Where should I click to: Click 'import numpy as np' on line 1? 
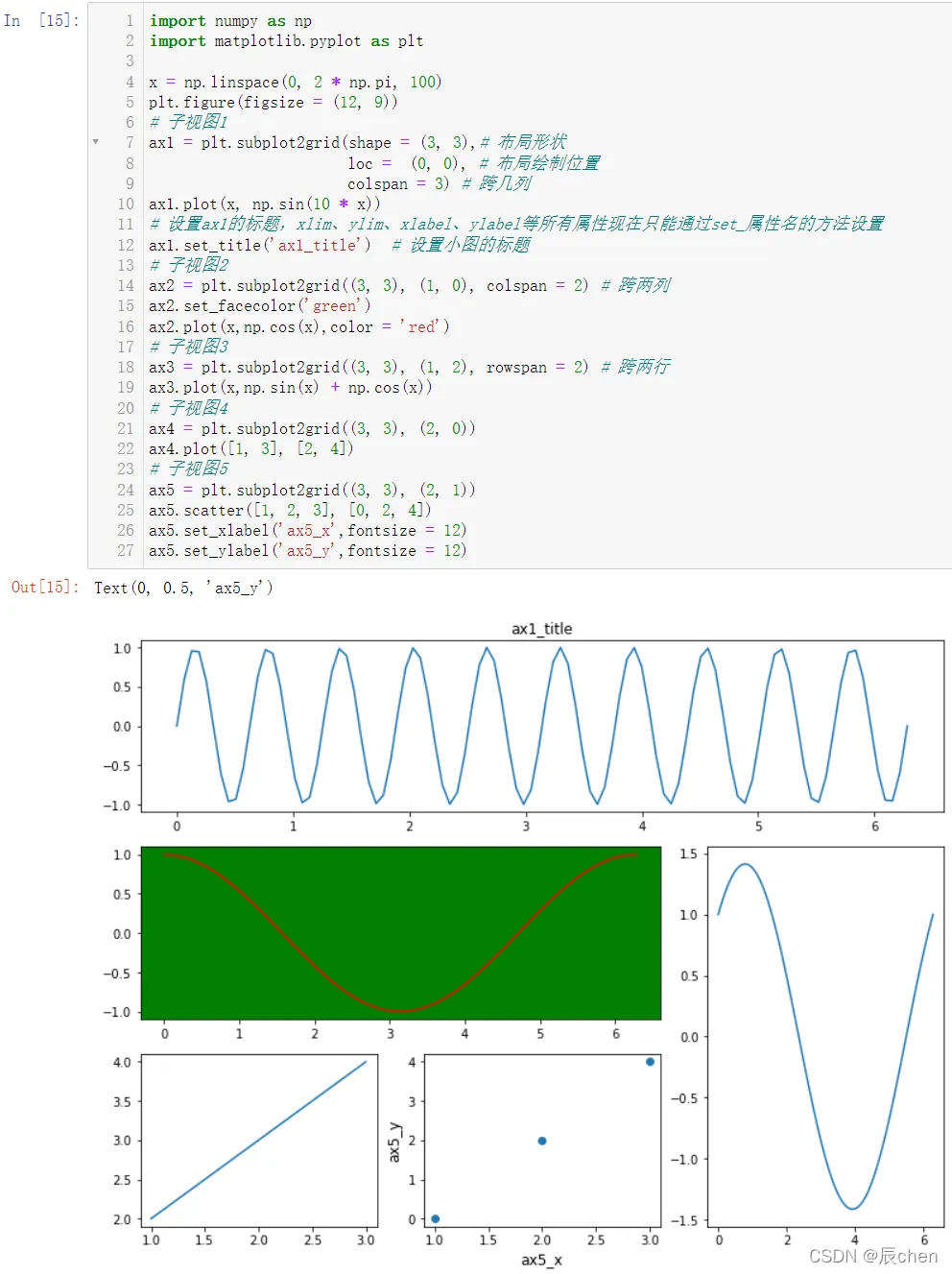coord(230,21)
